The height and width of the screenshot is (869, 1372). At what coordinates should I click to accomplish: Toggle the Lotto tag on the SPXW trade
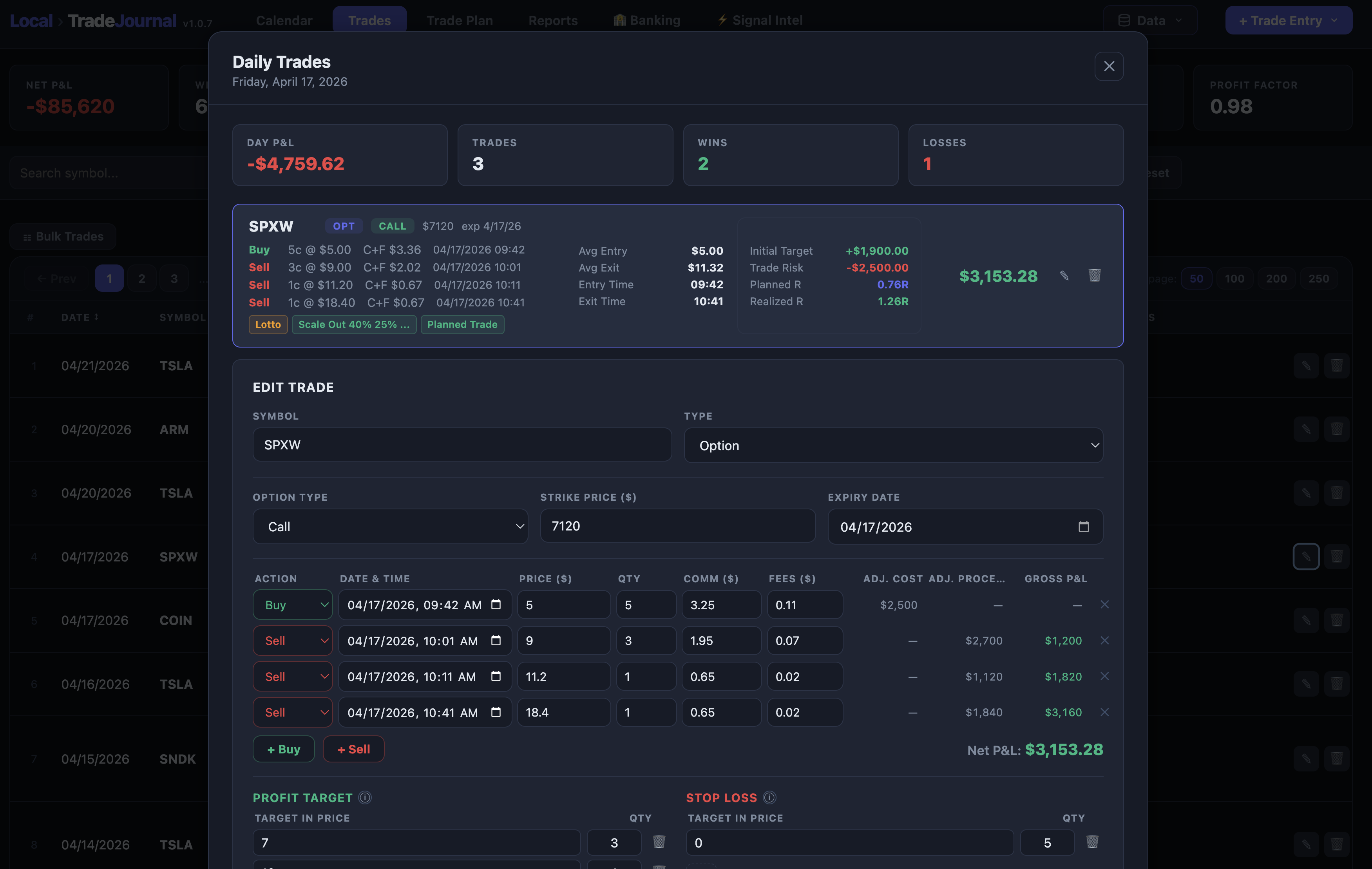coord(268,324)
